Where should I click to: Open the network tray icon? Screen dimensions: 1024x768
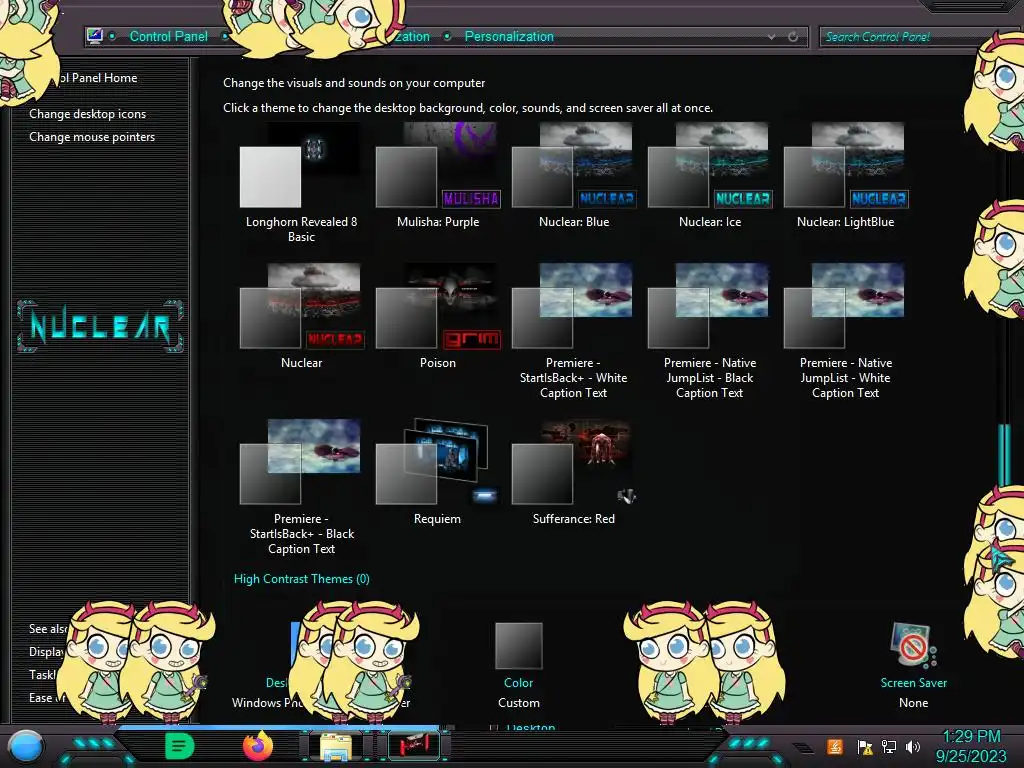tap(889, 746)
